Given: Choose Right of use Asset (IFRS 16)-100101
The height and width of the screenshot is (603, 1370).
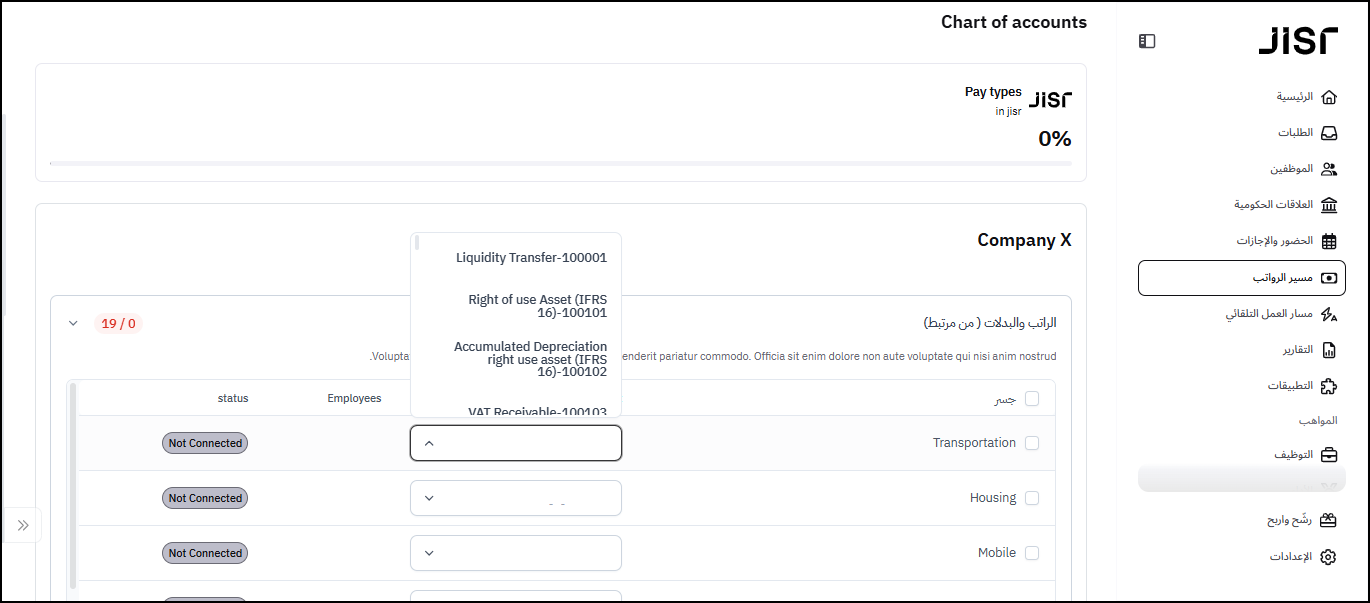Looking at the screenshot, I should [537, 306].
